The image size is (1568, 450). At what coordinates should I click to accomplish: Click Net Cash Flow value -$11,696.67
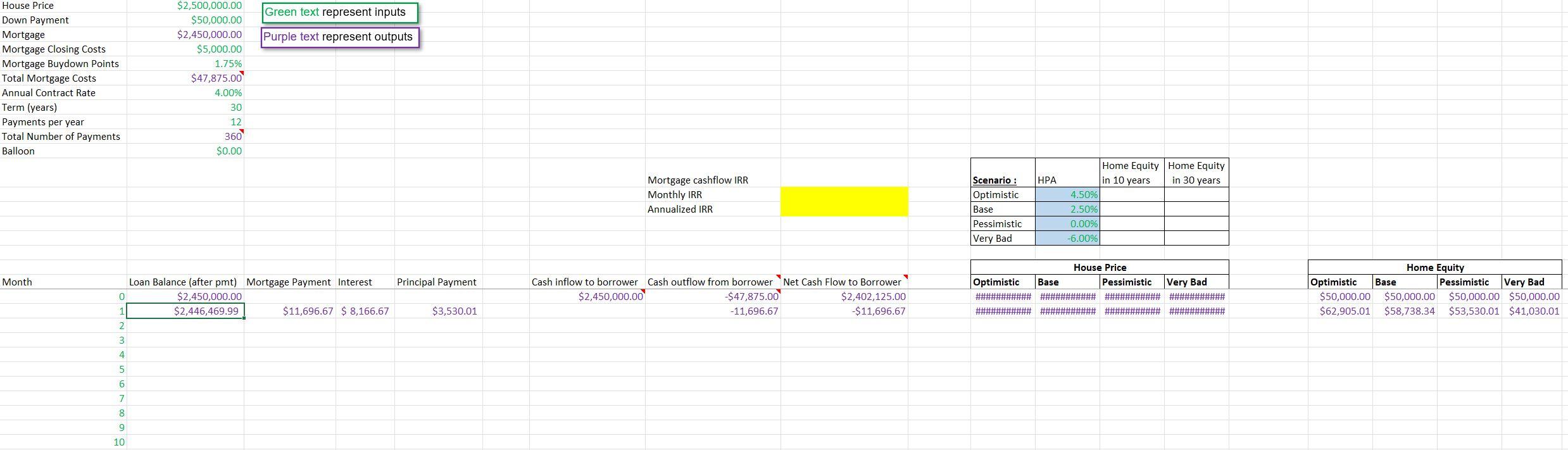pyautogui.click(x=878, y=311)
